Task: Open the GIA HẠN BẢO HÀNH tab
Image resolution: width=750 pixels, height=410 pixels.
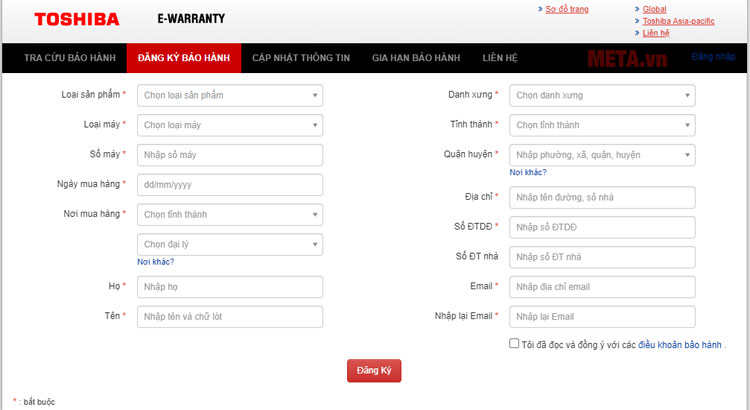Action: pyautogui.click(x=416, y=58)
